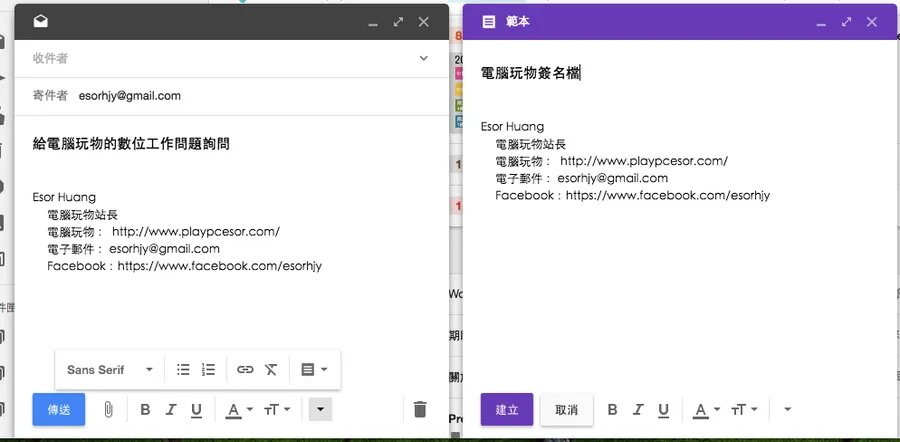Remove formatting with the clear format icon
This screenshot has width=900, height=442.
tap(271, 370)
